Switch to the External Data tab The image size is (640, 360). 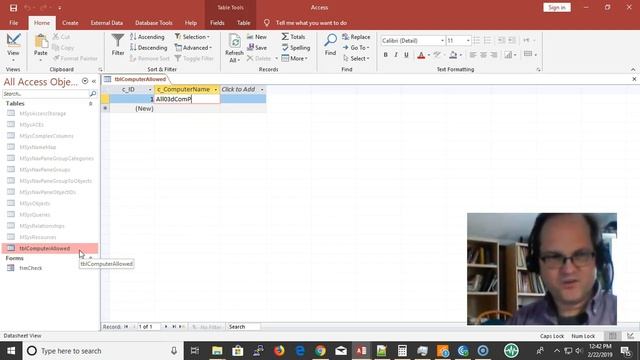coord(107,23)
